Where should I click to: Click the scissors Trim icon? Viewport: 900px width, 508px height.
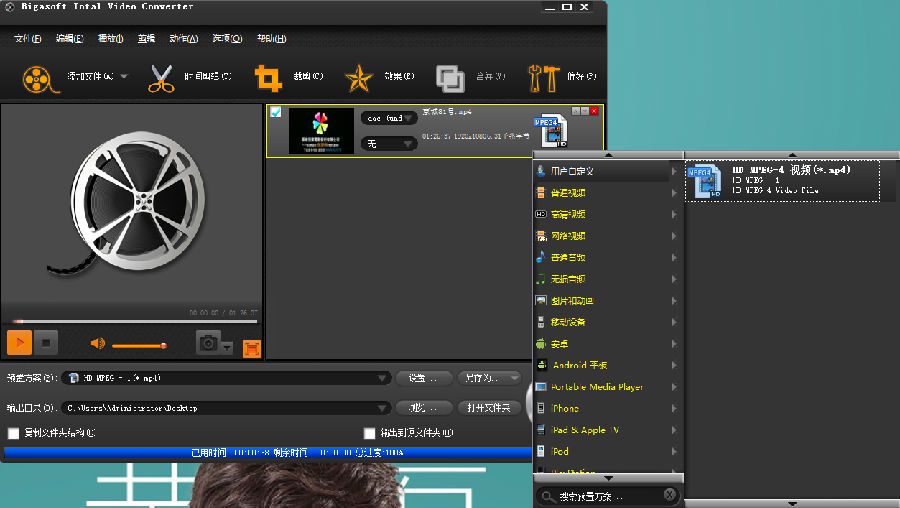[161, 78]
